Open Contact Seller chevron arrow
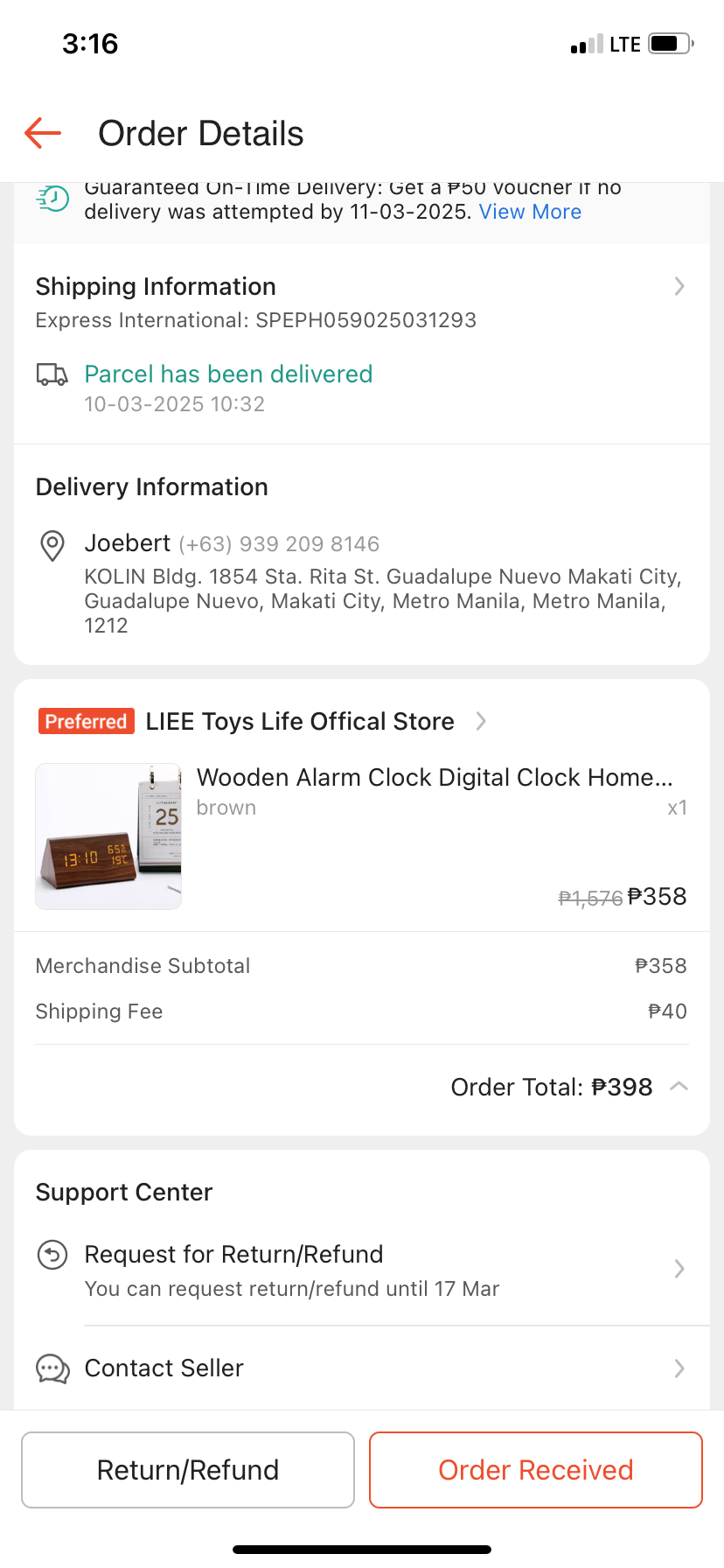 tap(679, 1368)
